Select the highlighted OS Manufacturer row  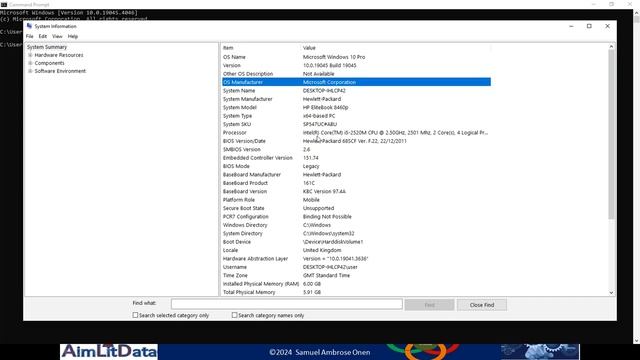(x=356, y=82)
